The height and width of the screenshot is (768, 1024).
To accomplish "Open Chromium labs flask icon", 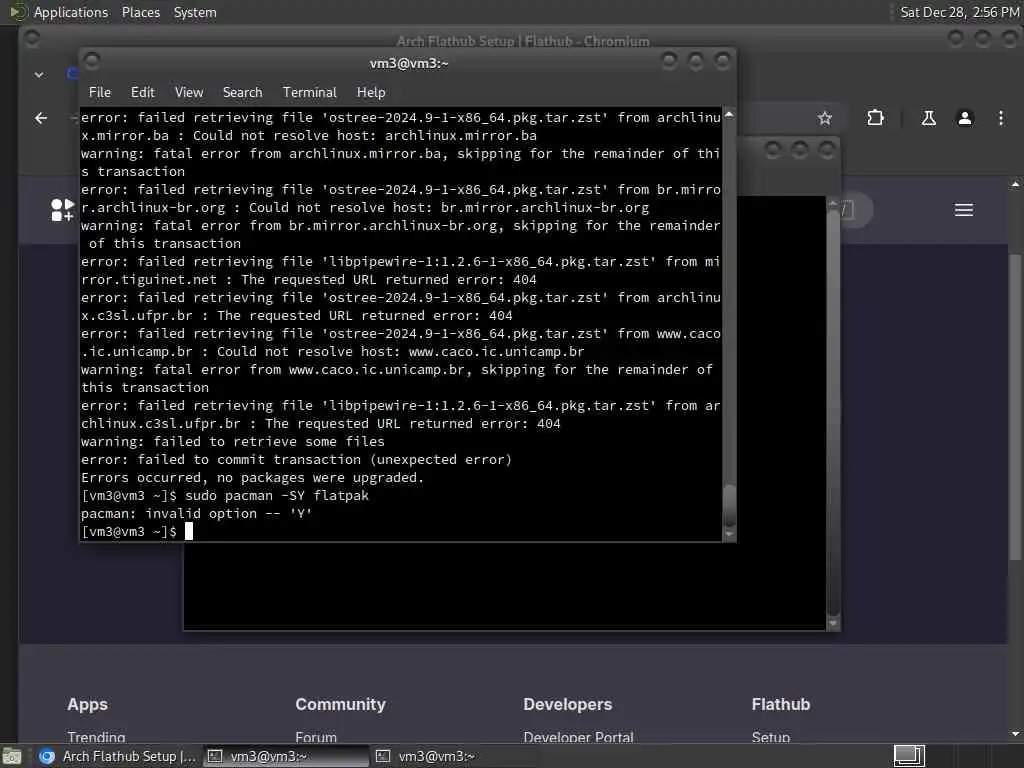I will [929, 118].
